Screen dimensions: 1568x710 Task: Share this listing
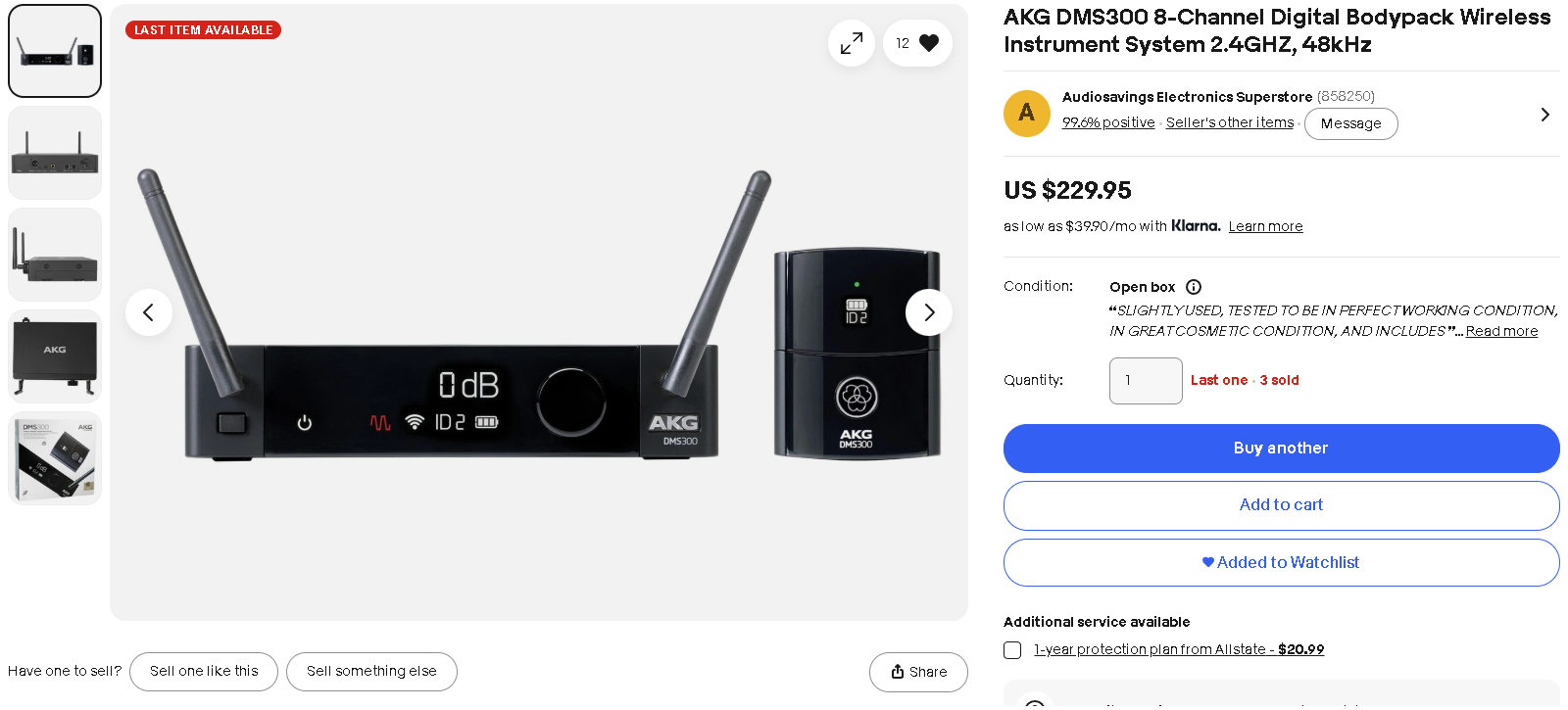918,672
